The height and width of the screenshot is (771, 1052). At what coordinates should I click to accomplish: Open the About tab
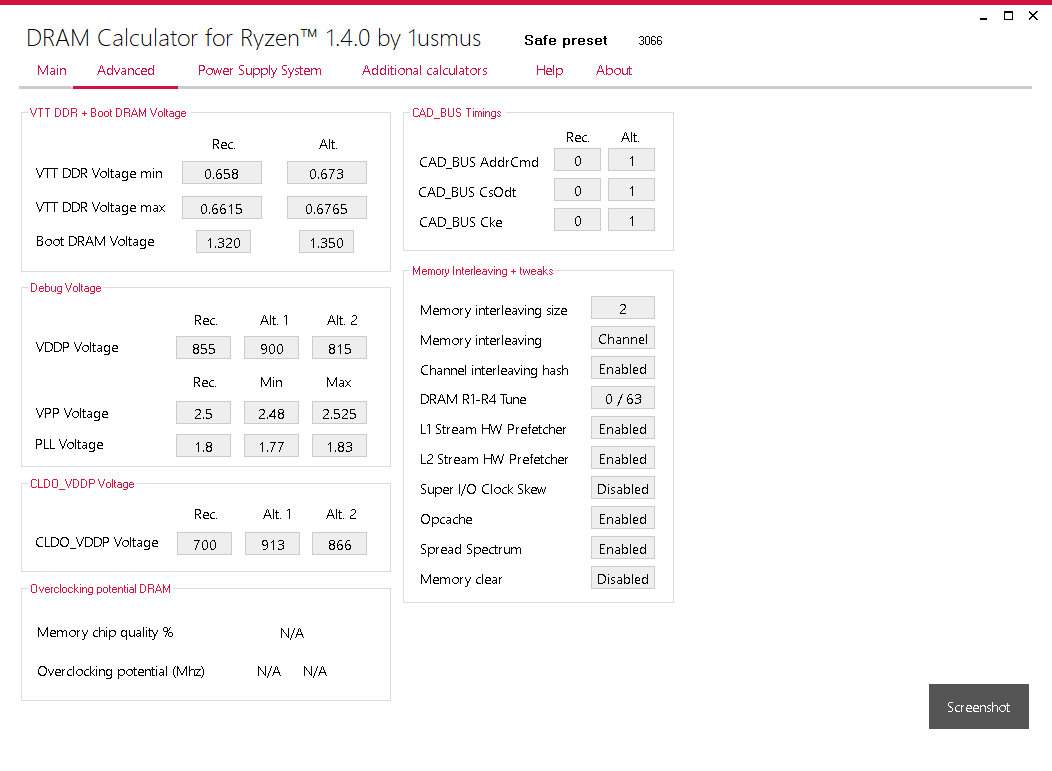pyautogui.click(x=614, y=70)
